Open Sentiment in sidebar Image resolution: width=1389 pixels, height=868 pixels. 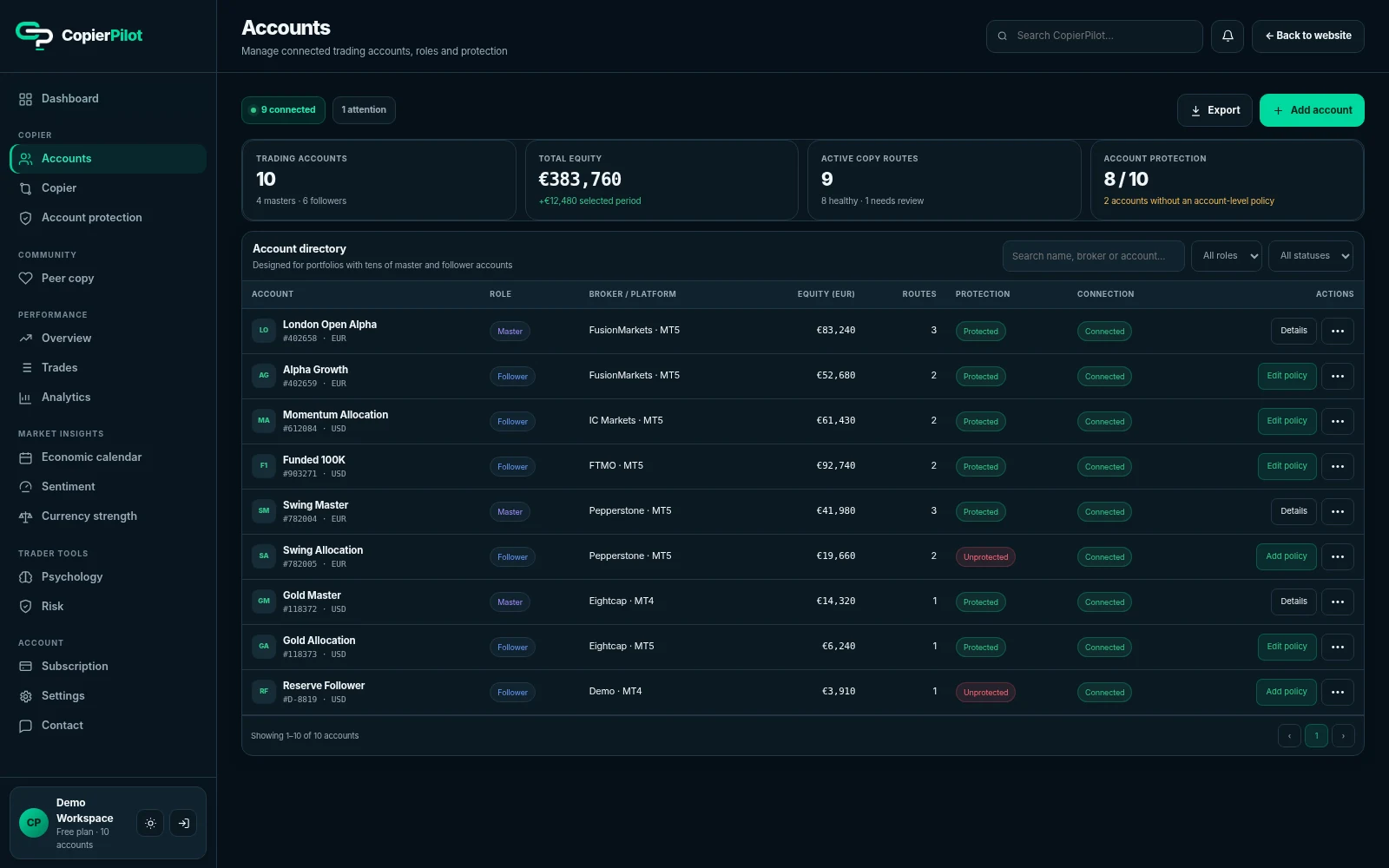108,487
